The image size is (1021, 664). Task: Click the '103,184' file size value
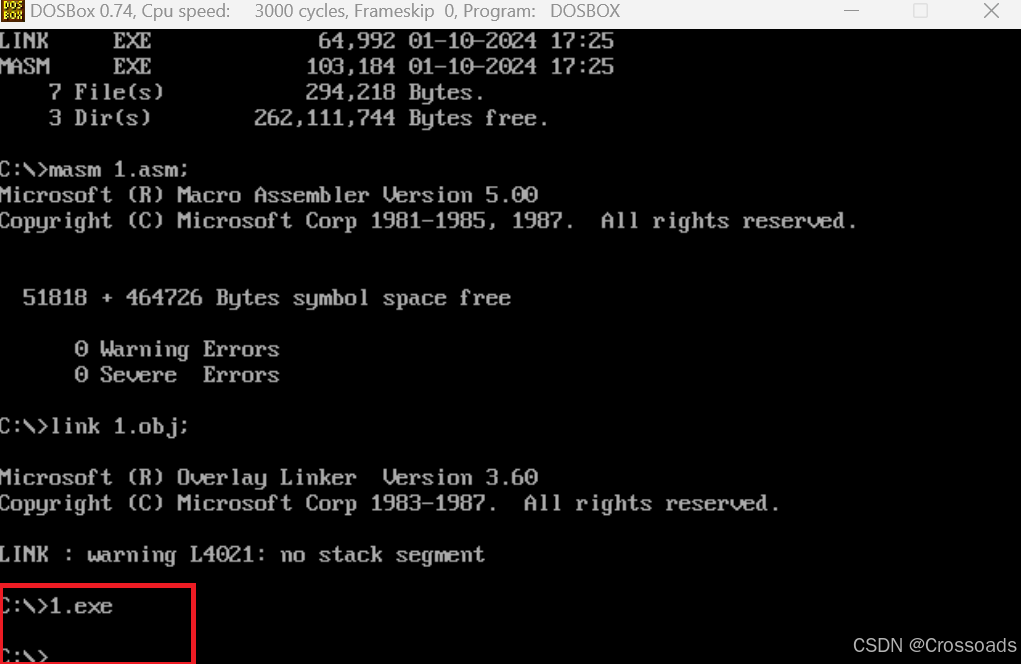[x=350, y=66]
